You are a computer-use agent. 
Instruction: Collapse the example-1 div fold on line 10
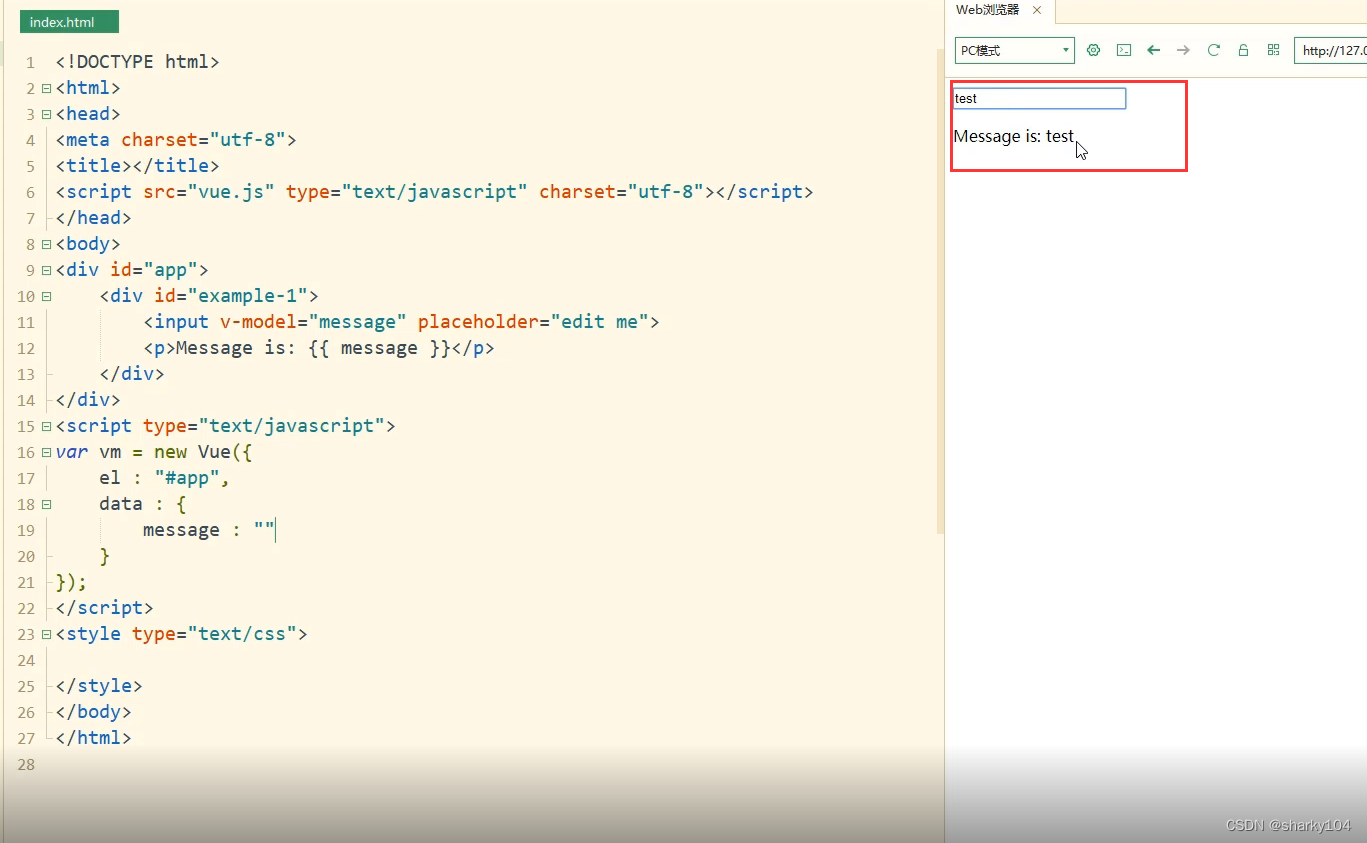(x=46, y=296)
